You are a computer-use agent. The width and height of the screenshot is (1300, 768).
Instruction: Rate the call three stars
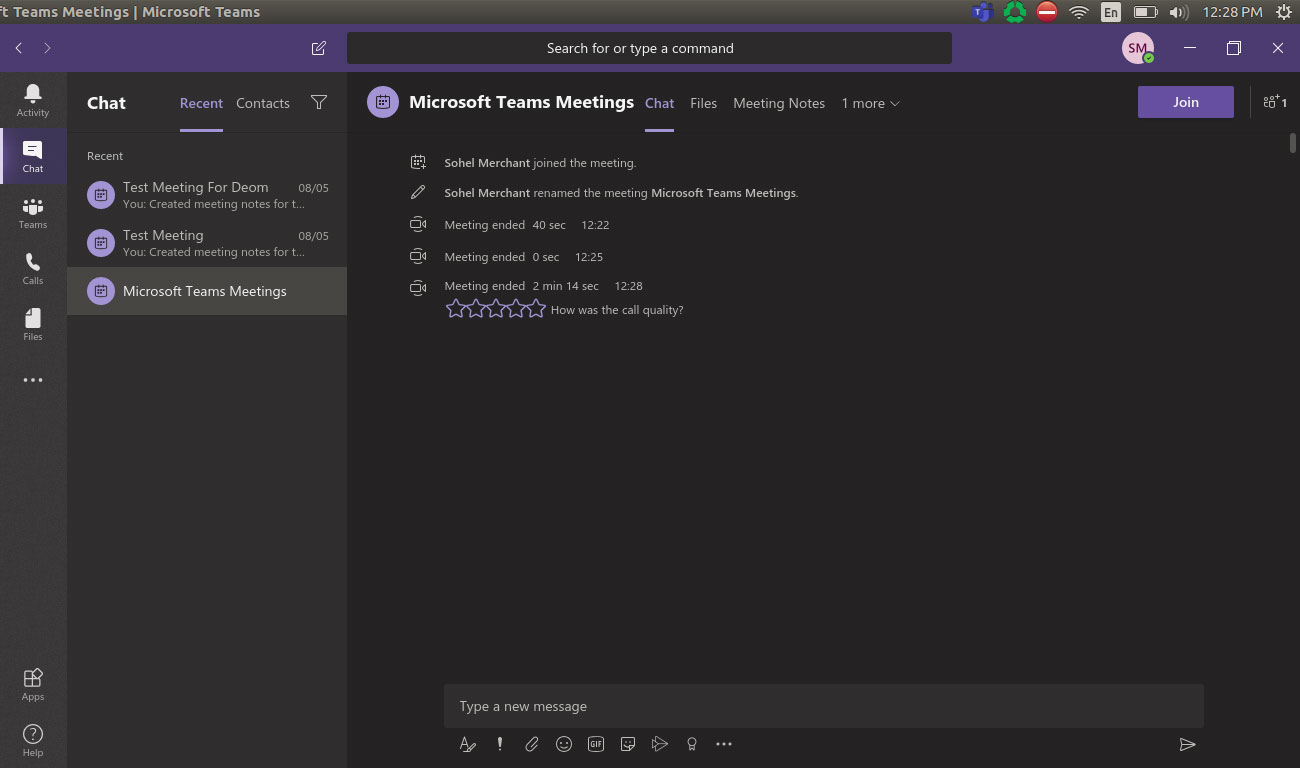point(496,309)
